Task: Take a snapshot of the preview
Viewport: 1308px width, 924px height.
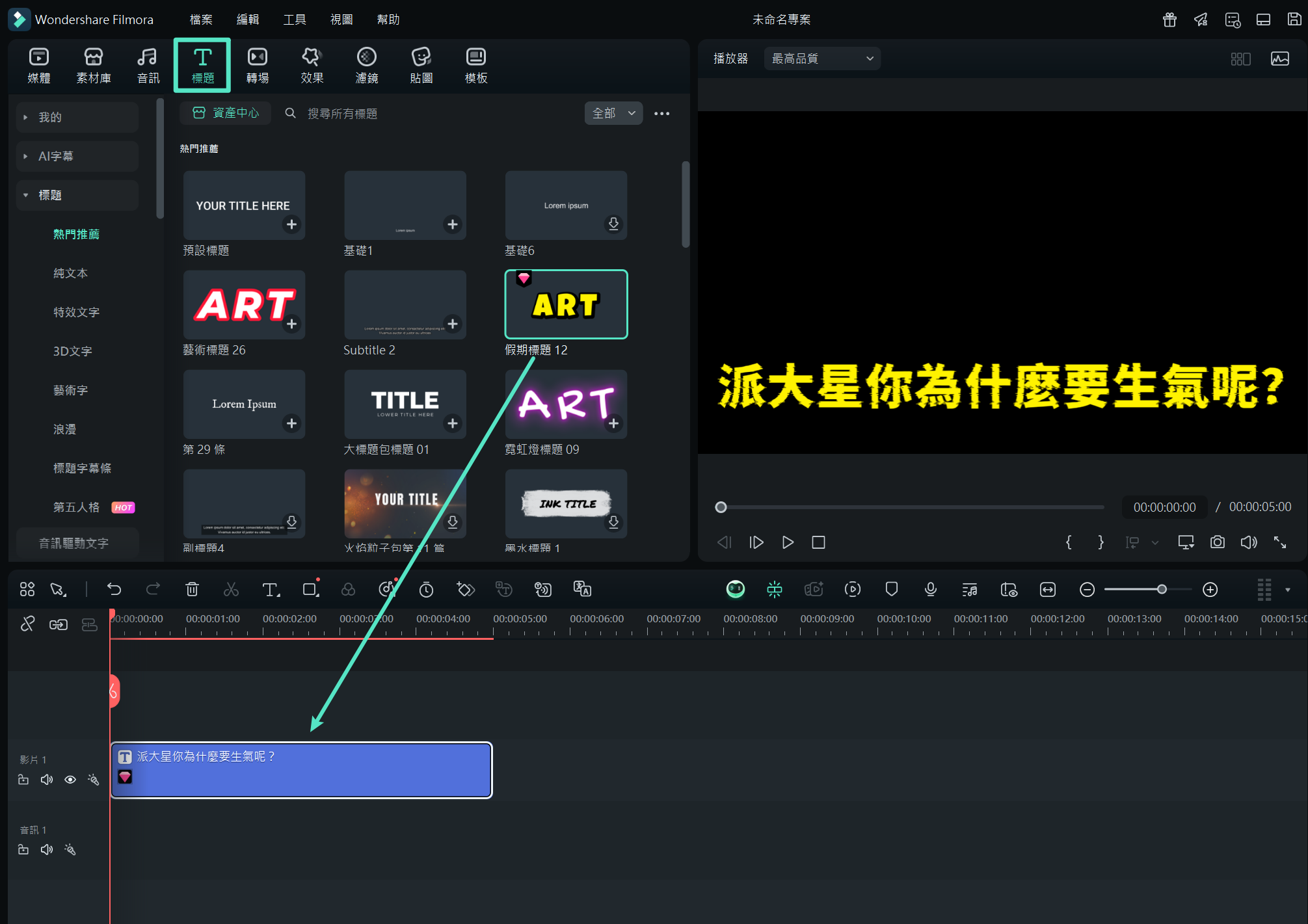Action: [x=1217, y=542]
